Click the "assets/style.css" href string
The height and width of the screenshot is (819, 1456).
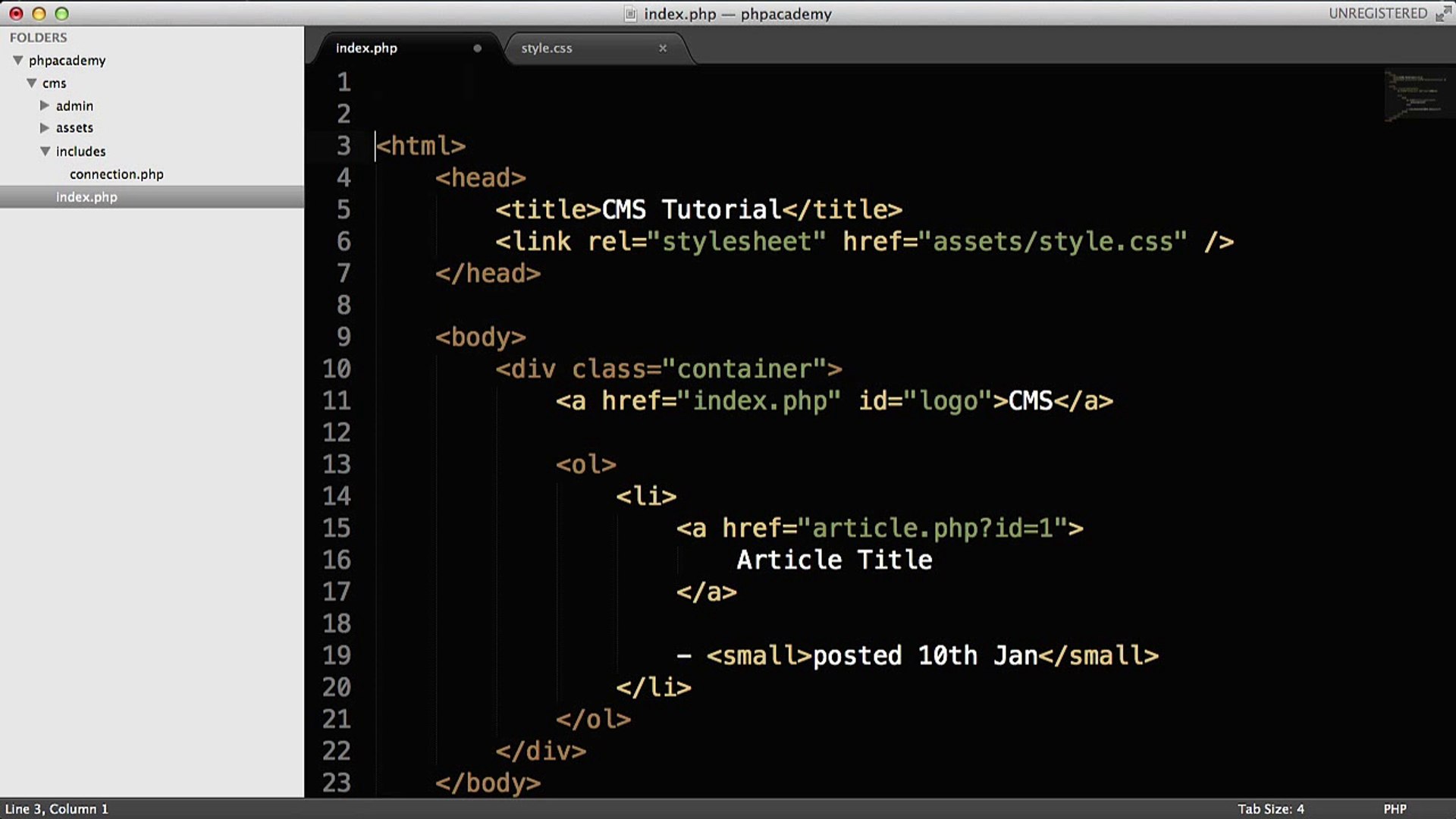click(1053, 241)
